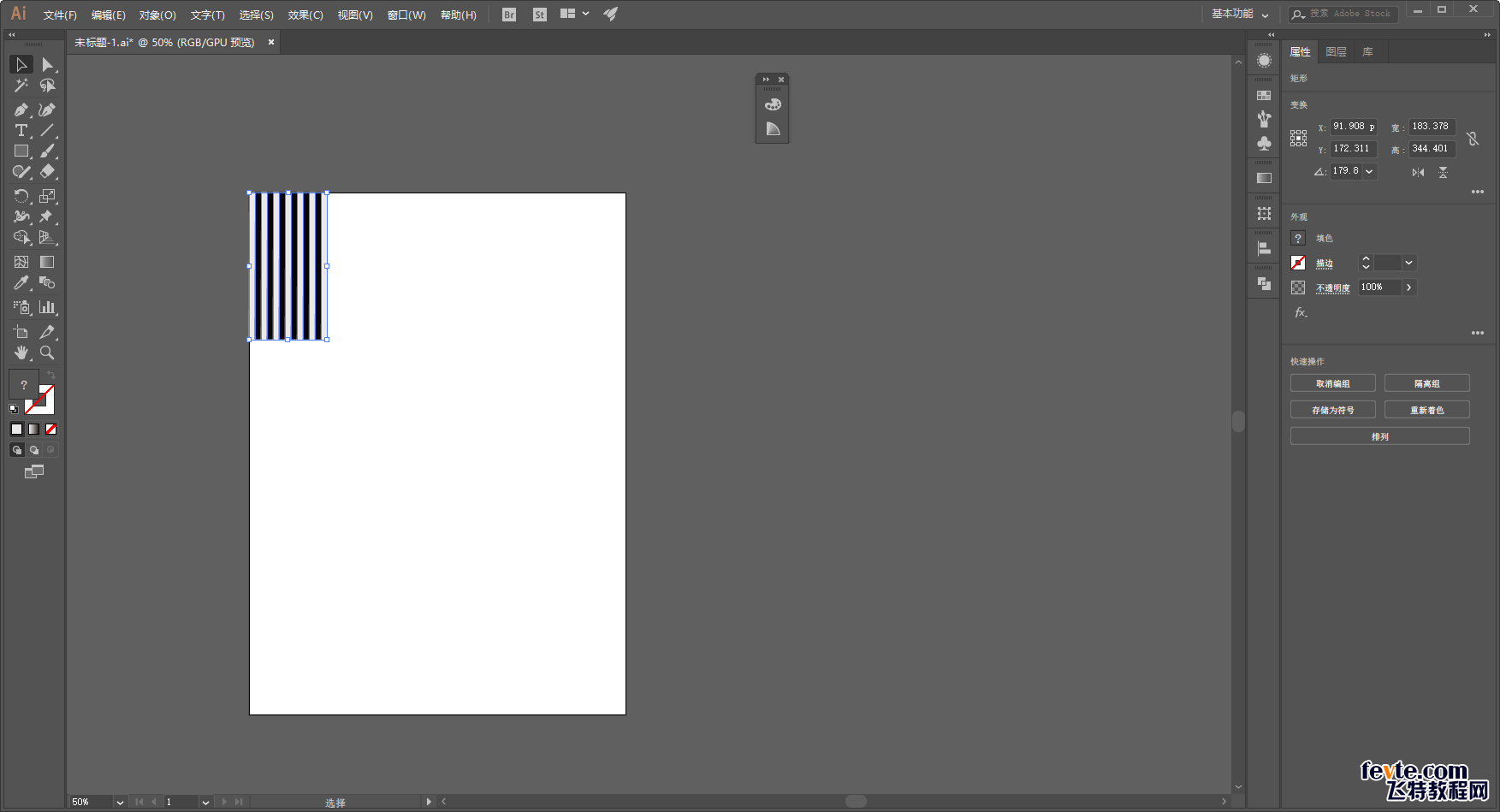The width and height of the screenshot is (1500, 812).
Task: Select the Type tool
Action: (x=21, y=130)
